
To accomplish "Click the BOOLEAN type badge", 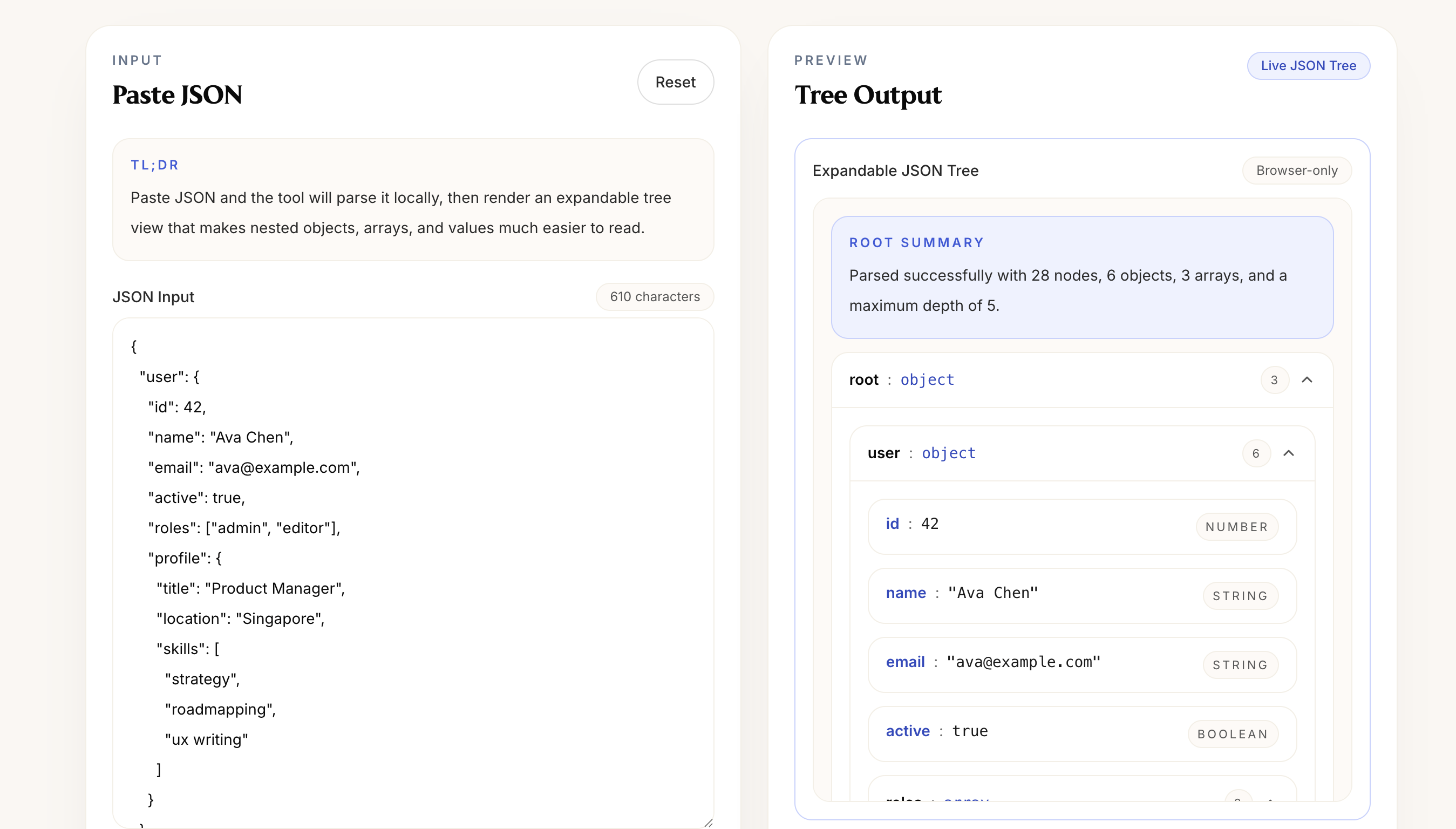I will tap(1233, 734).
